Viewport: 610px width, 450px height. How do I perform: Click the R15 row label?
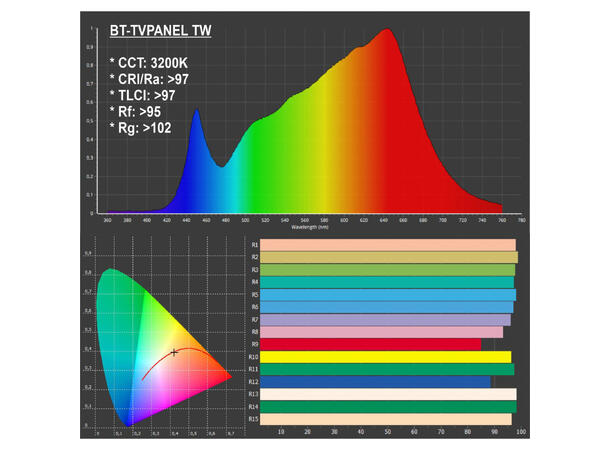253,419
